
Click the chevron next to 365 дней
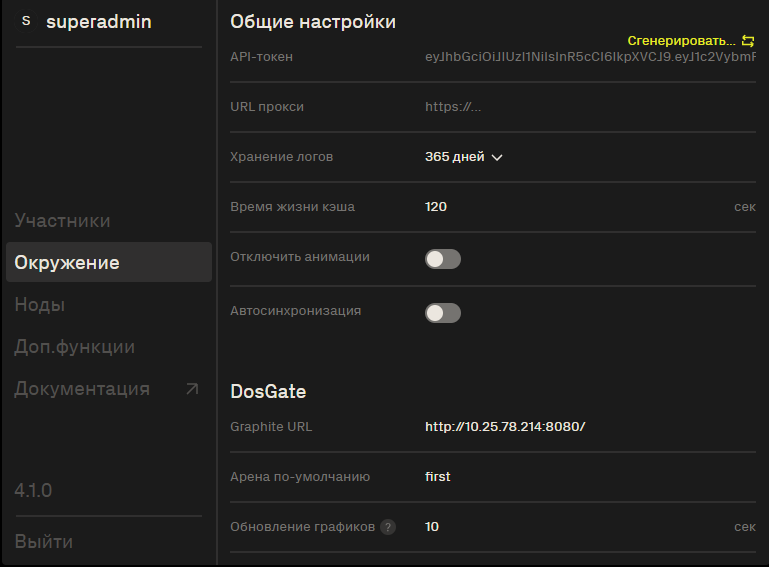(497, 157)
